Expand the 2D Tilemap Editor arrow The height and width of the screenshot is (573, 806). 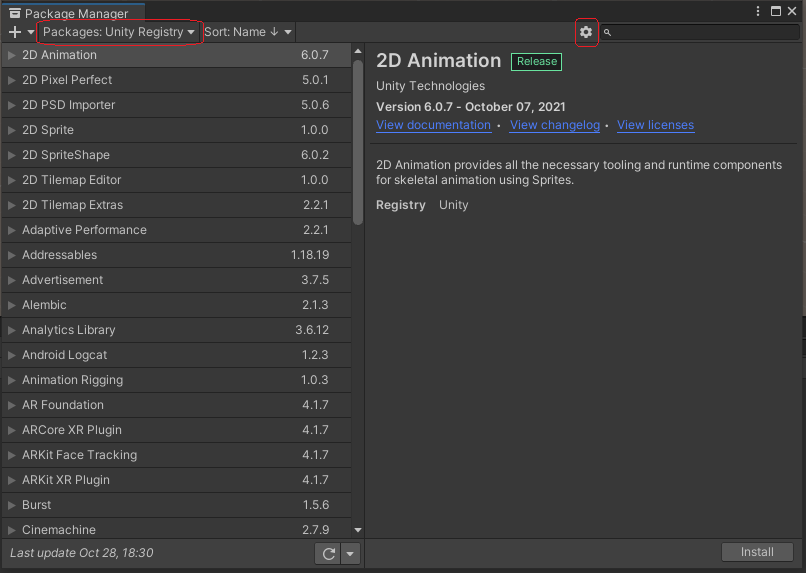(11, 180)
